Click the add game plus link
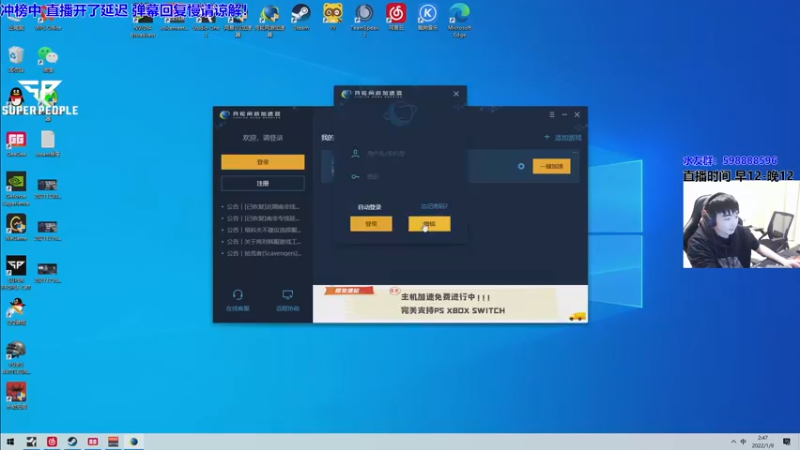Viewport: 800px width, 450px height. [563, 138]
